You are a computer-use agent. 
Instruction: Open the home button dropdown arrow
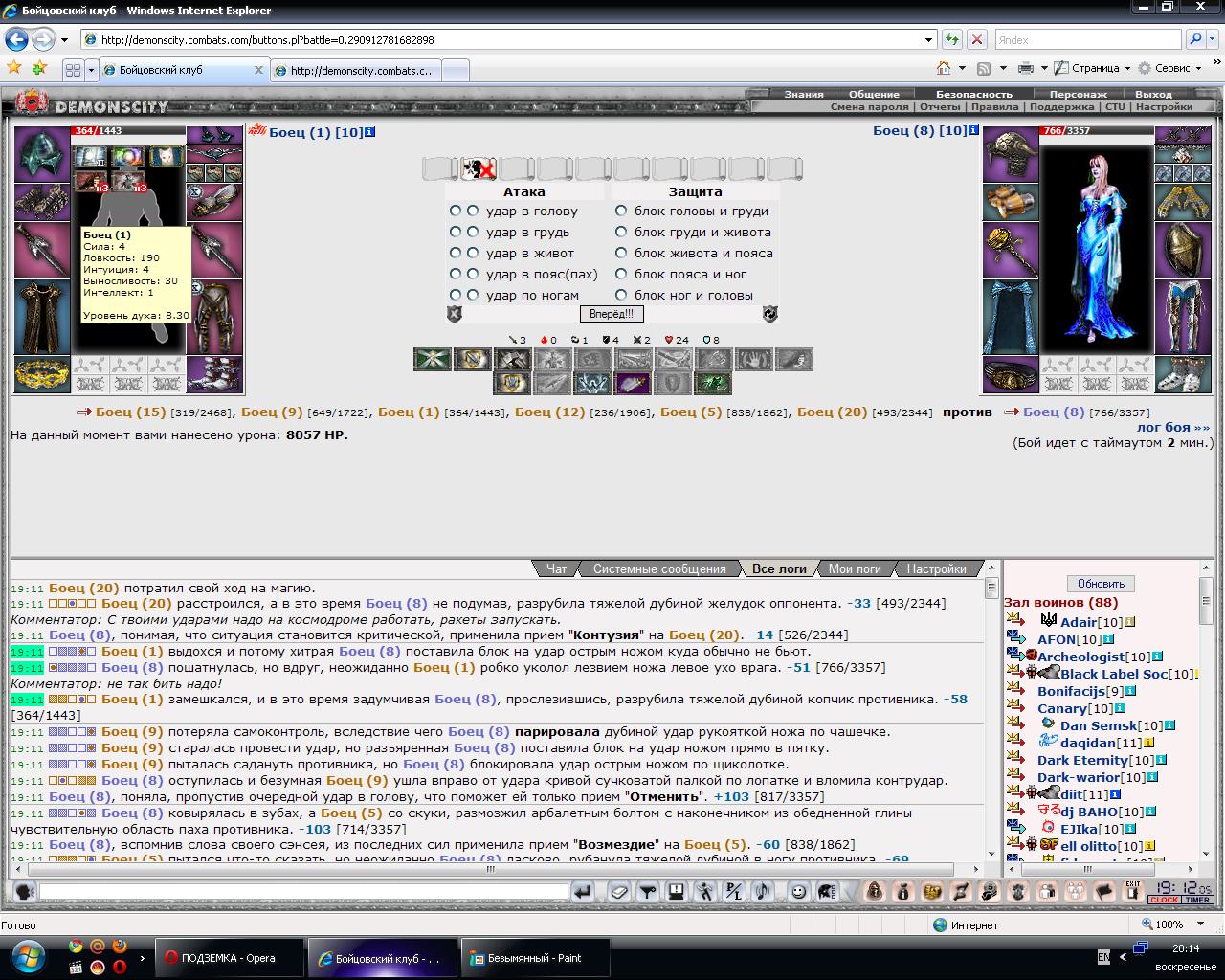[962, 69]
